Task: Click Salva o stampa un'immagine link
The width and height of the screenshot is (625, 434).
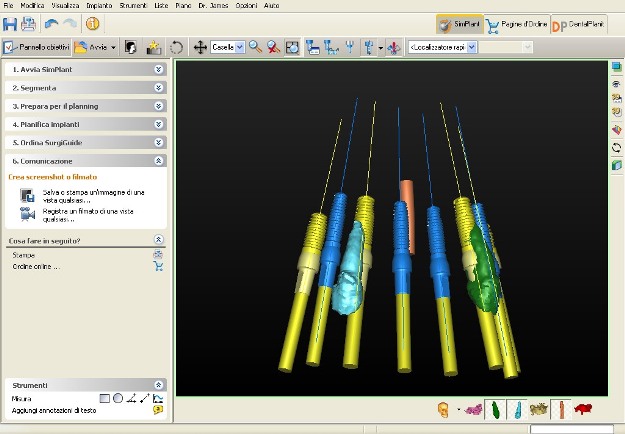Action: [x=93, y=196]
